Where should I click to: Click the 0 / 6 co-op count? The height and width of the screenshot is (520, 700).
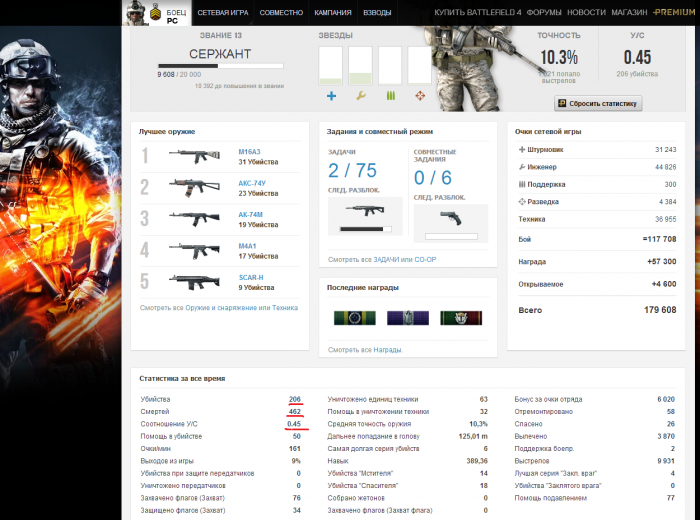coord(433,178)
